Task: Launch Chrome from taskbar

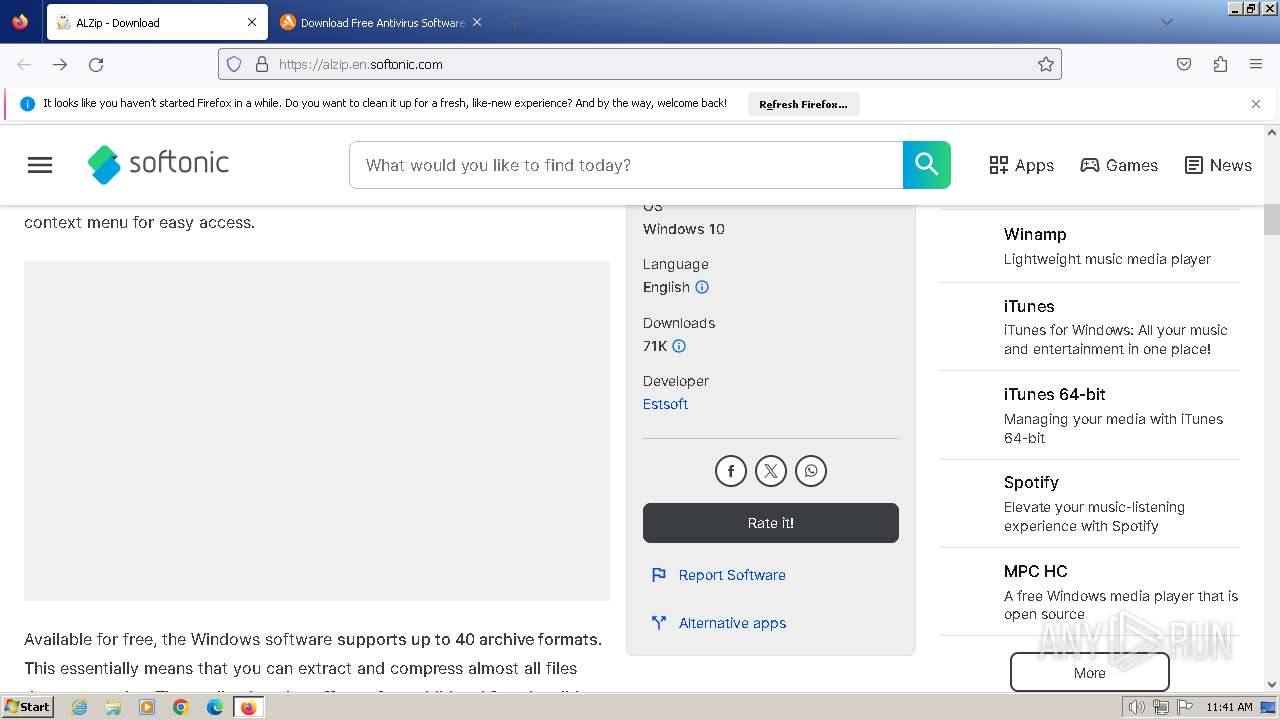Action: (x=181, y=707)
